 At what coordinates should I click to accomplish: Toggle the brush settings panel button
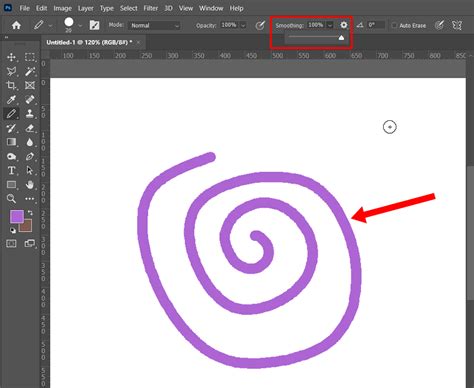(94, 25)
